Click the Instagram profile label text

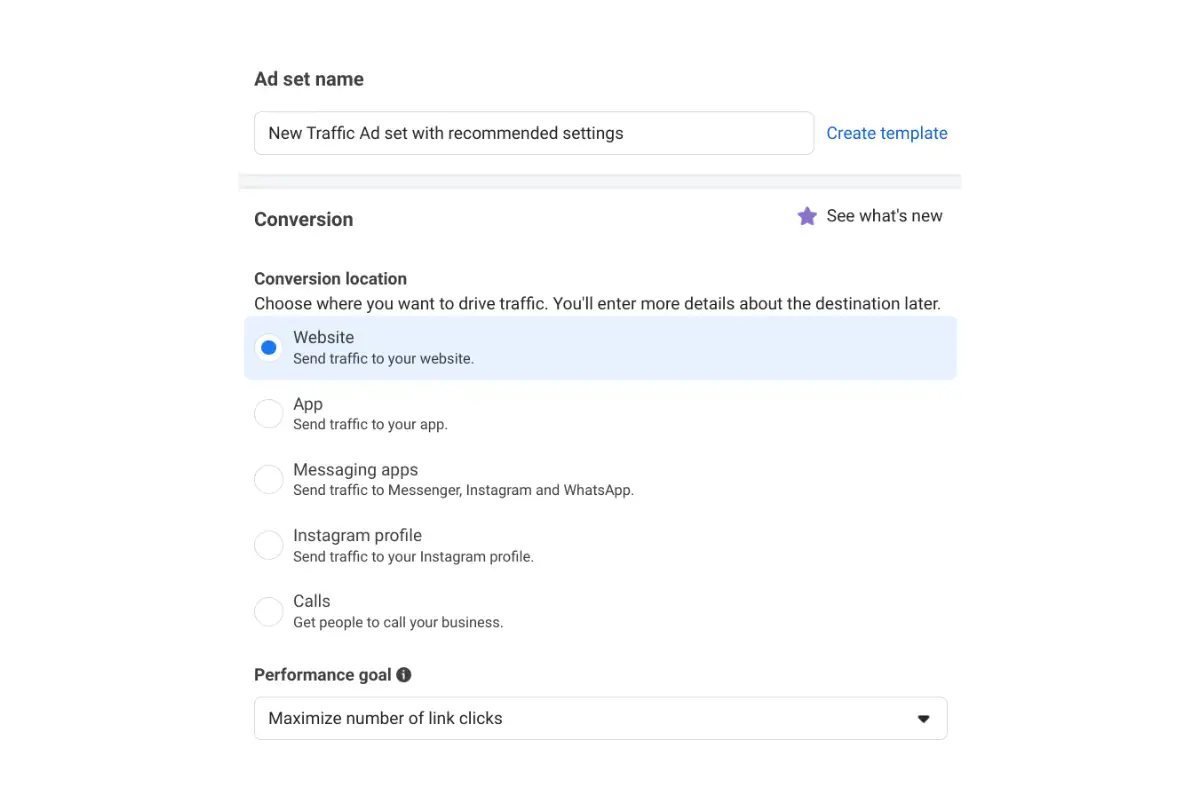click(357, 535)
